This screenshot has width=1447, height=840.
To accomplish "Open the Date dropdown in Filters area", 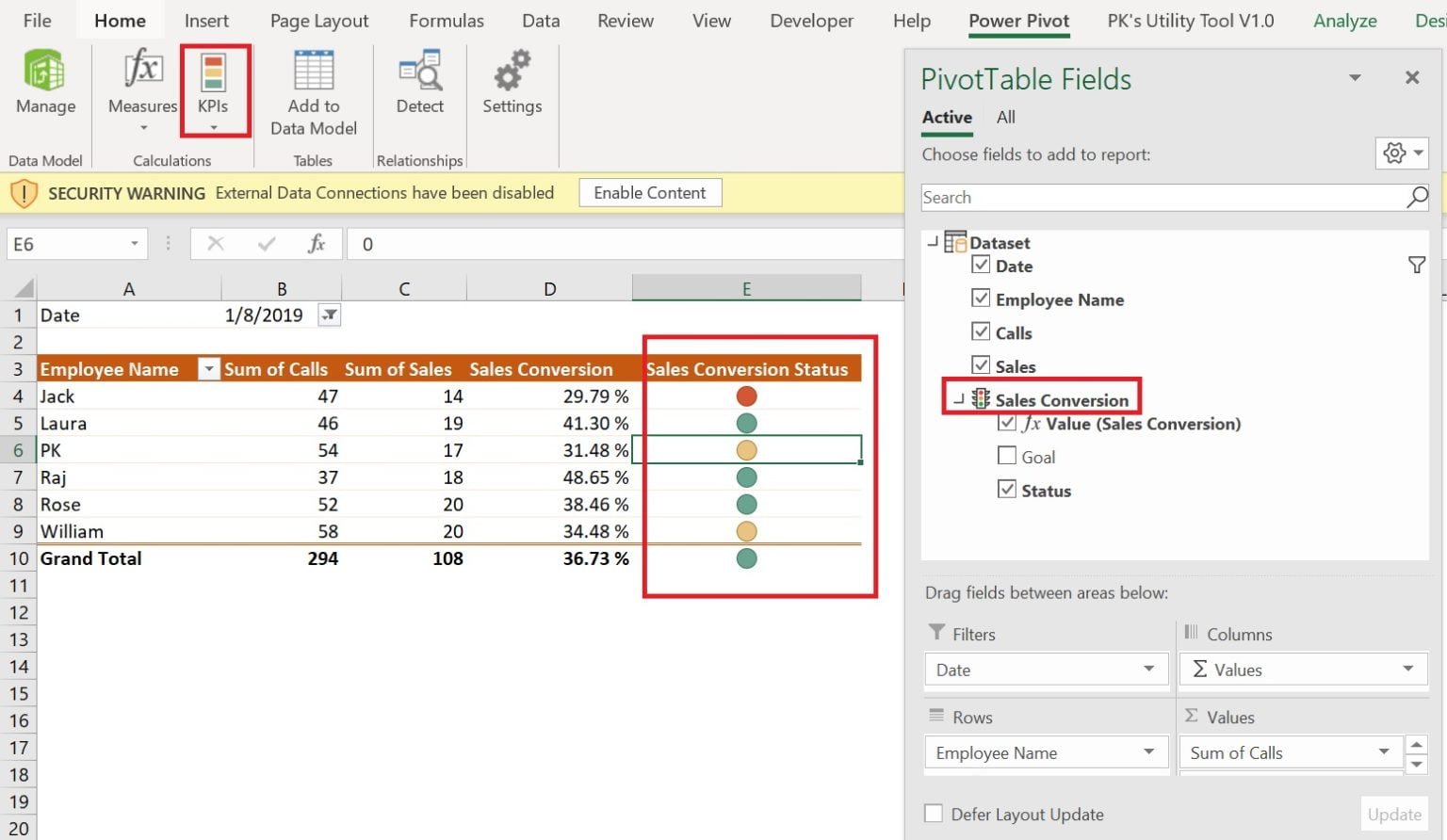I will tap(1149, 669).
